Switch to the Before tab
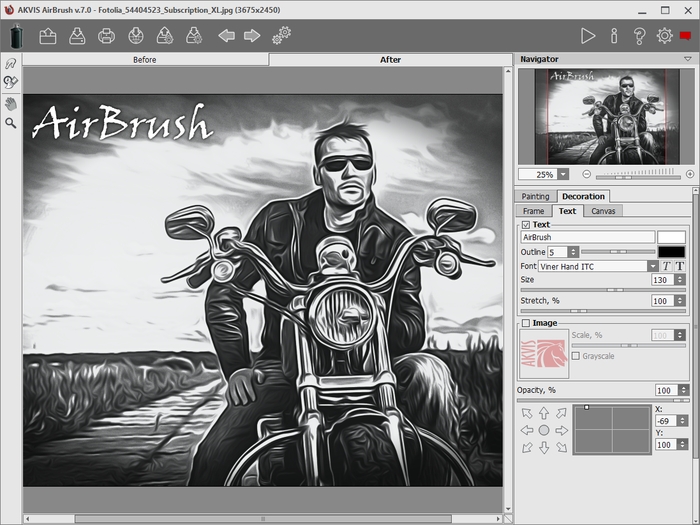The width and height of the screenshot is (700, 525). point(145,59)
